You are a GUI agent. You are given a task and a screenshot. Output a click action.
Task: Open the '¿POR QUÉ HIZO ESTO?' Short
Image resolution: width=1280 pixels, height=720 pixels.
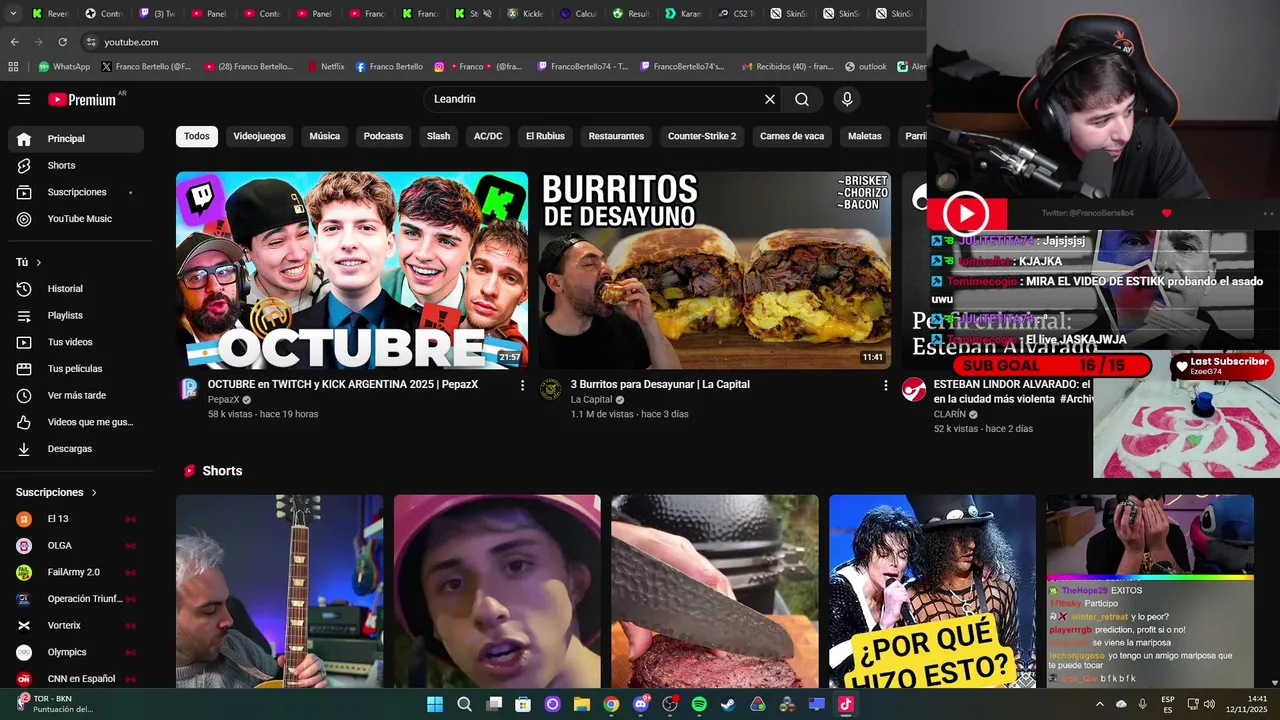932,591
